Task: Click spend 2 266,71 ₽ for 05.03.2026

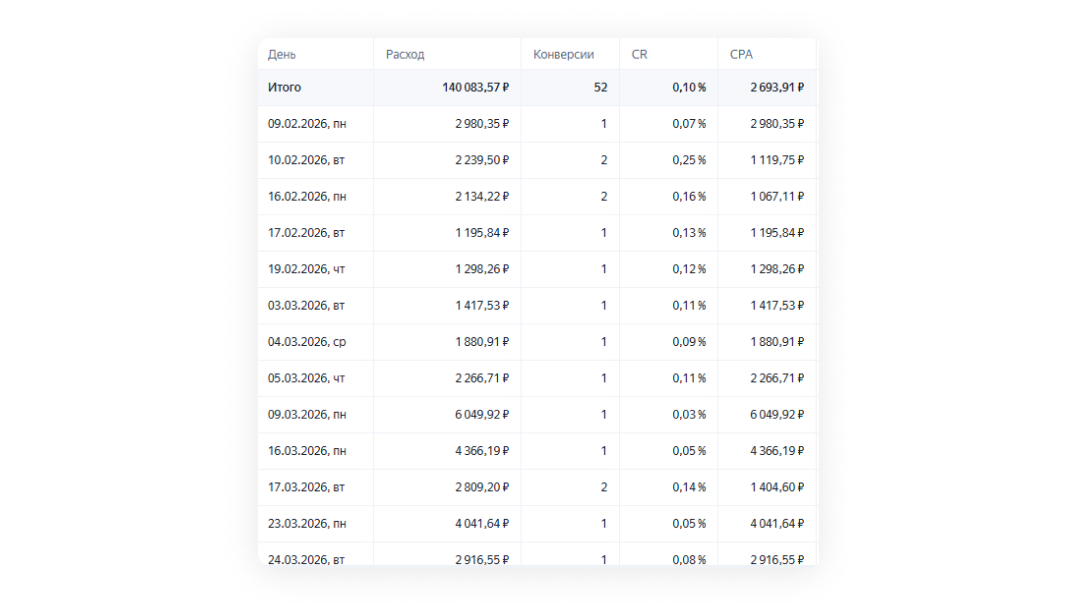Action: click(x=482, y=379)
